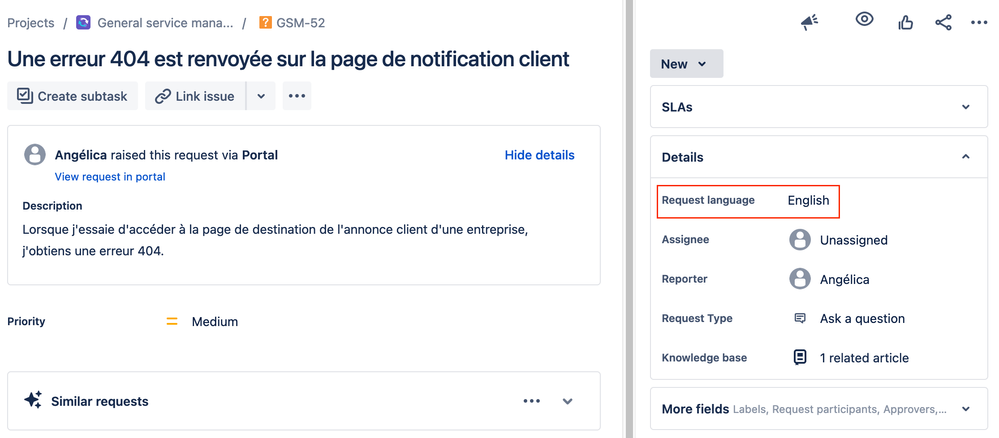
Task: Click the Knowledge base label
Action: 704,358
